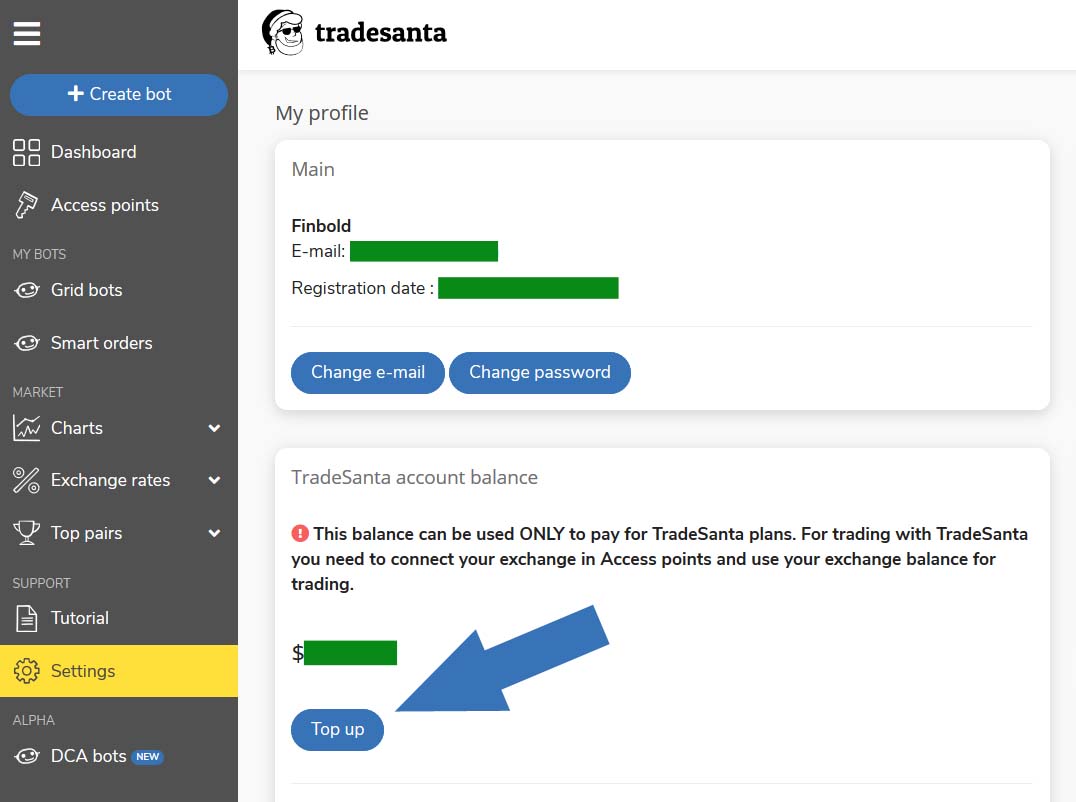Click the Smart orders robot icon
The height and width of the screenshot is (802, 1076).
(26, 343)
